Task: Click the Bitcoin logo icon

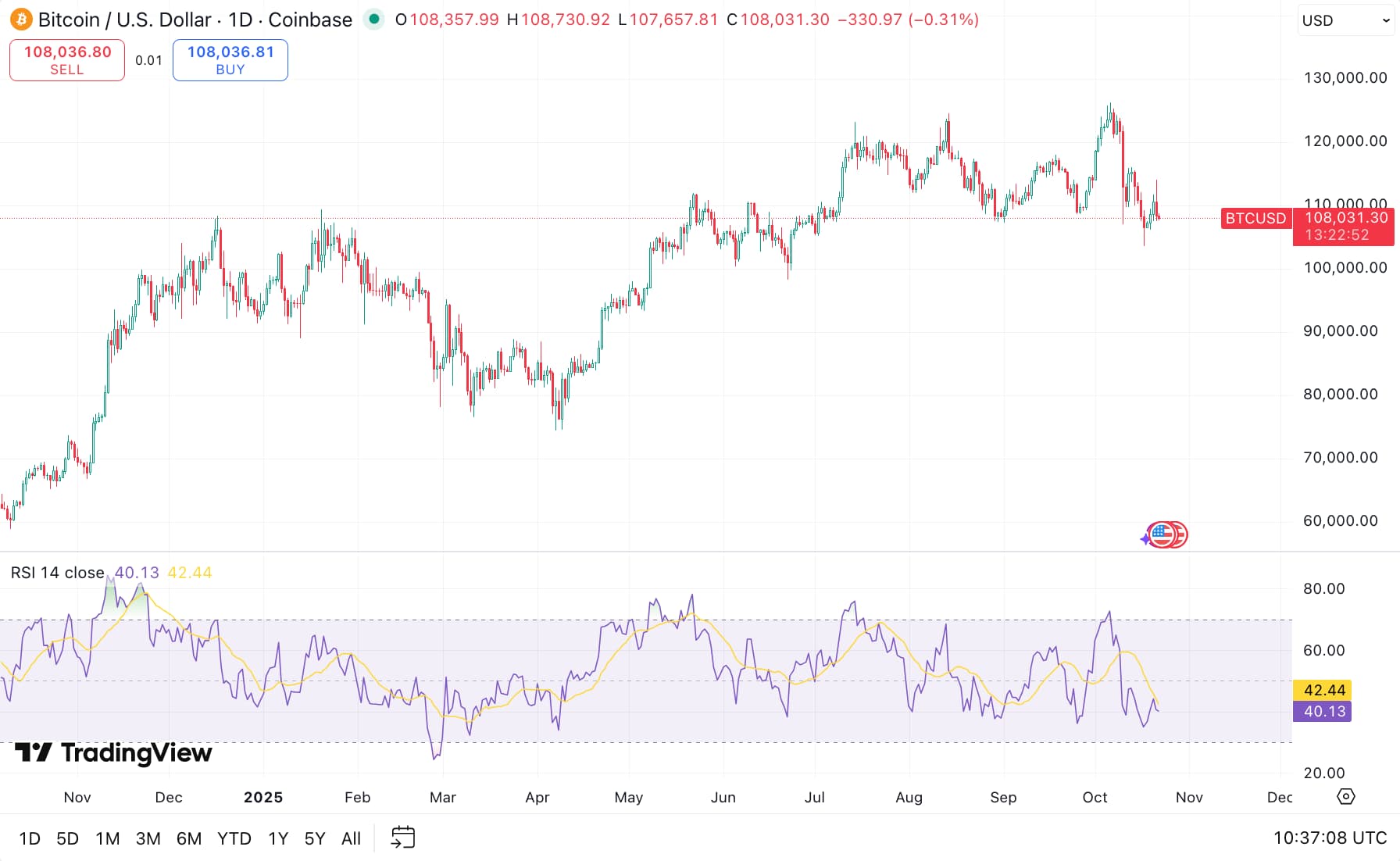Action: click(x=21, y=20)
